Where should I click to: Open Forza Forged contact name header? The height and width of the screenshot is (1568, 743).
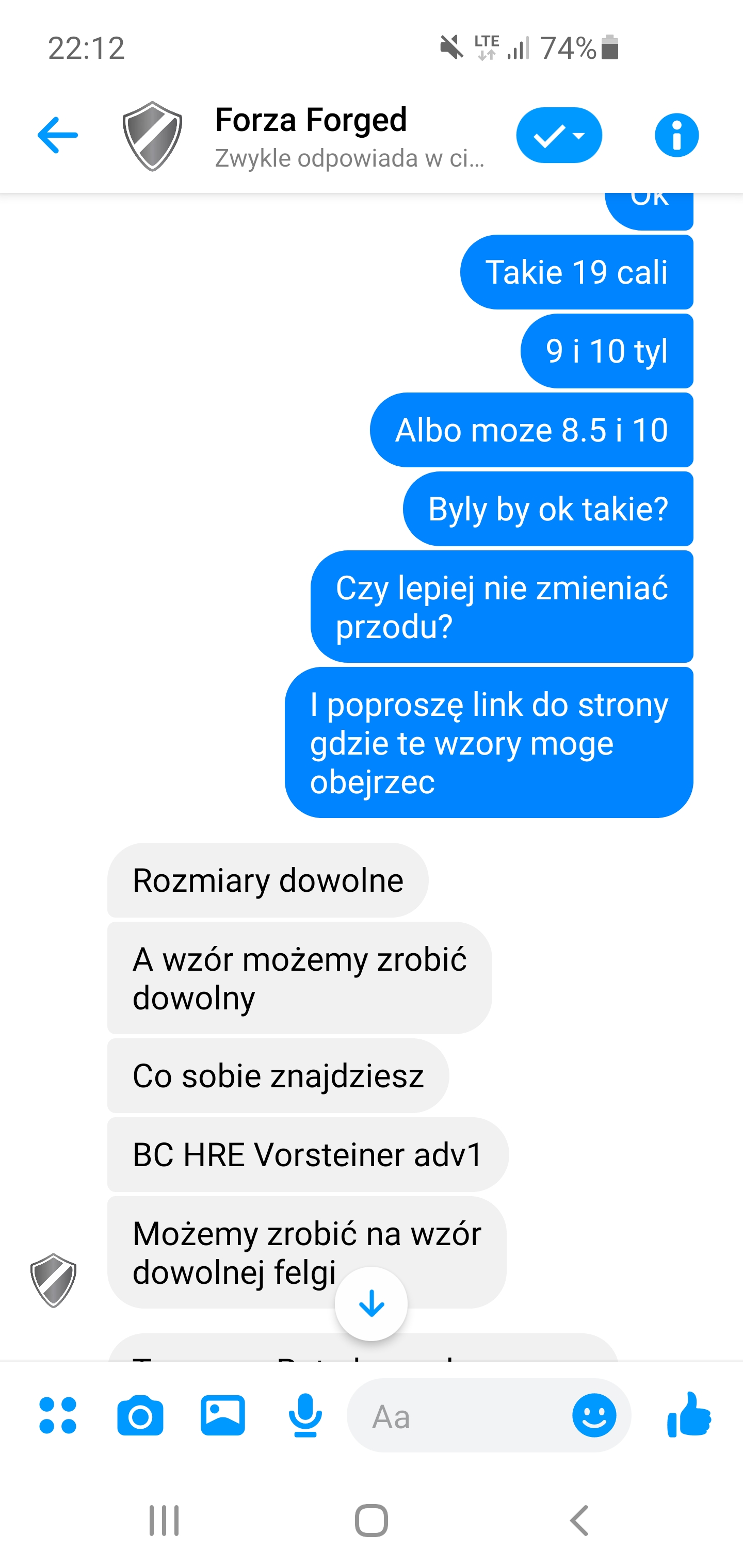click(x=311, y=119)
